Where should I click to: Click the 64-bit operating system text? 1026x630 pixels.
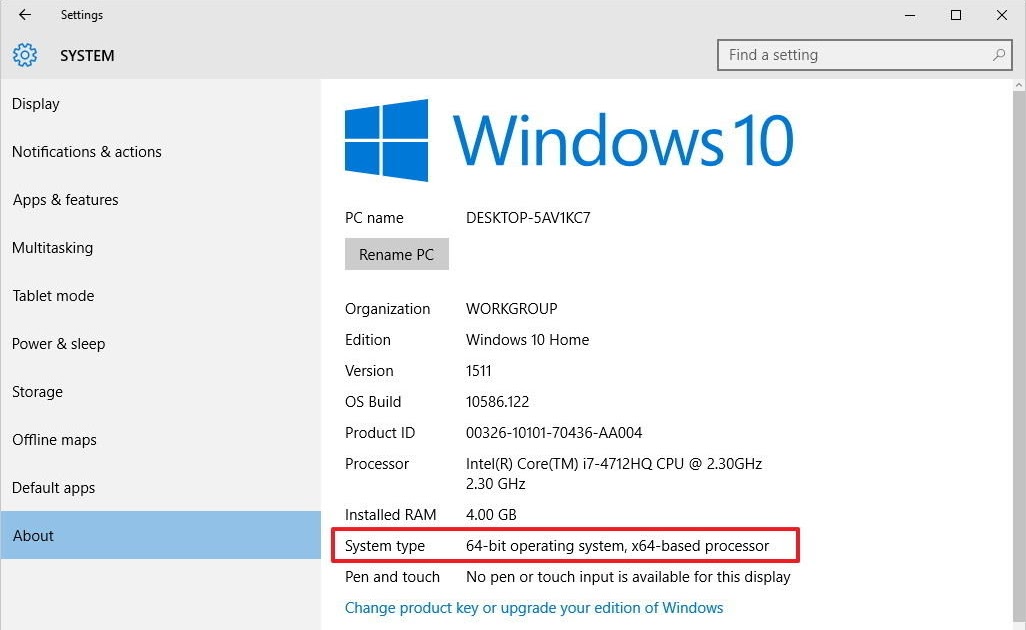click(x=617, y=546)
